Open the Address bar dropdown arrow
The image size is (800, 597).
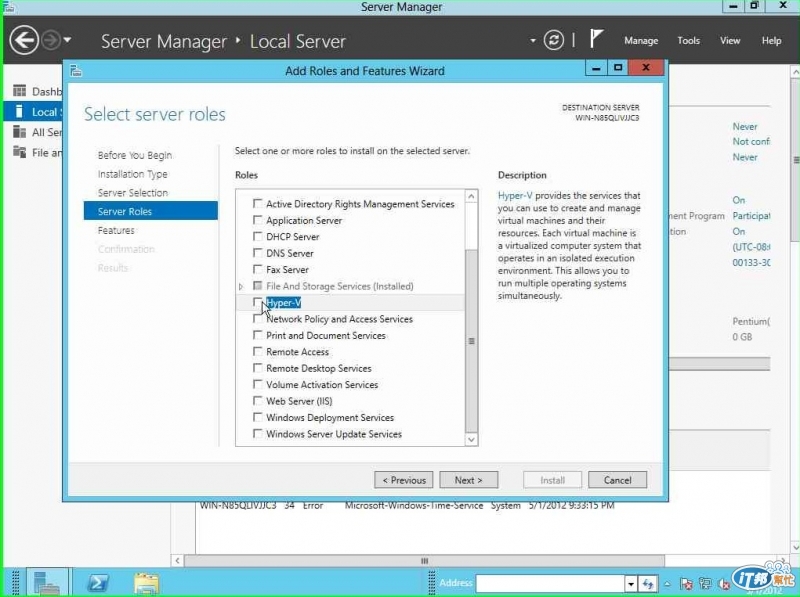(x=631, y=584)
